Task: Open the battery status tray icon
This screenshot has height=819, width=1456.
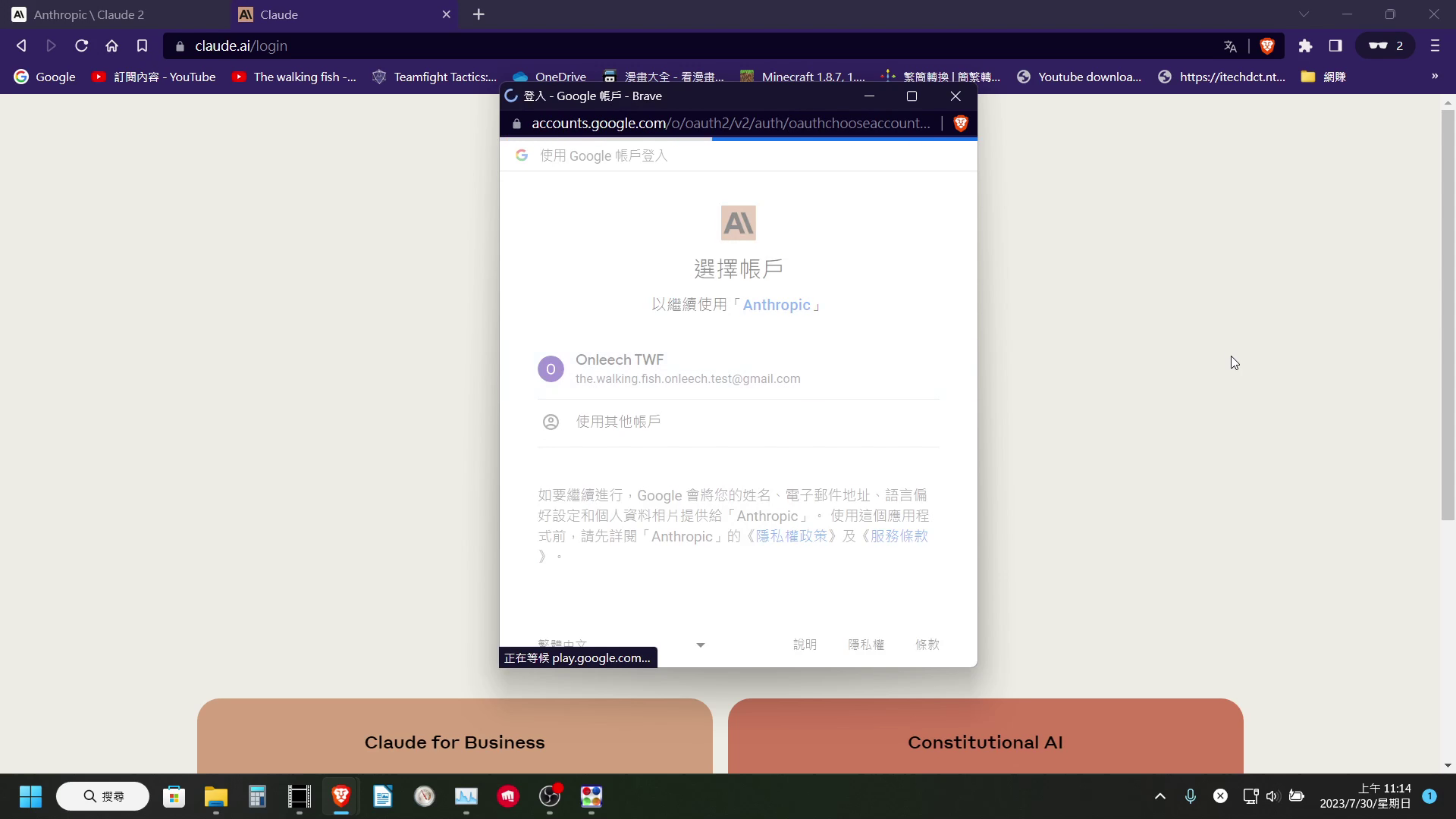Action: click(x=1297, y=796)
